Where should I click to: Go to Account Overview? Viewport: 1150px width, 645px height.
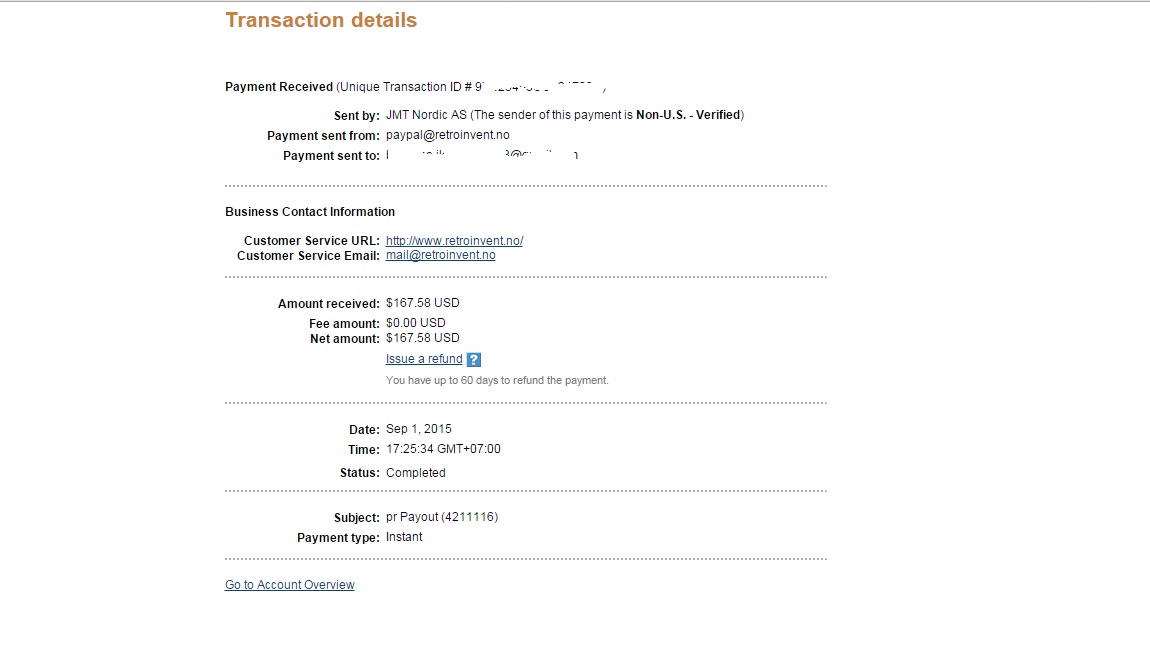pos(289,585)
